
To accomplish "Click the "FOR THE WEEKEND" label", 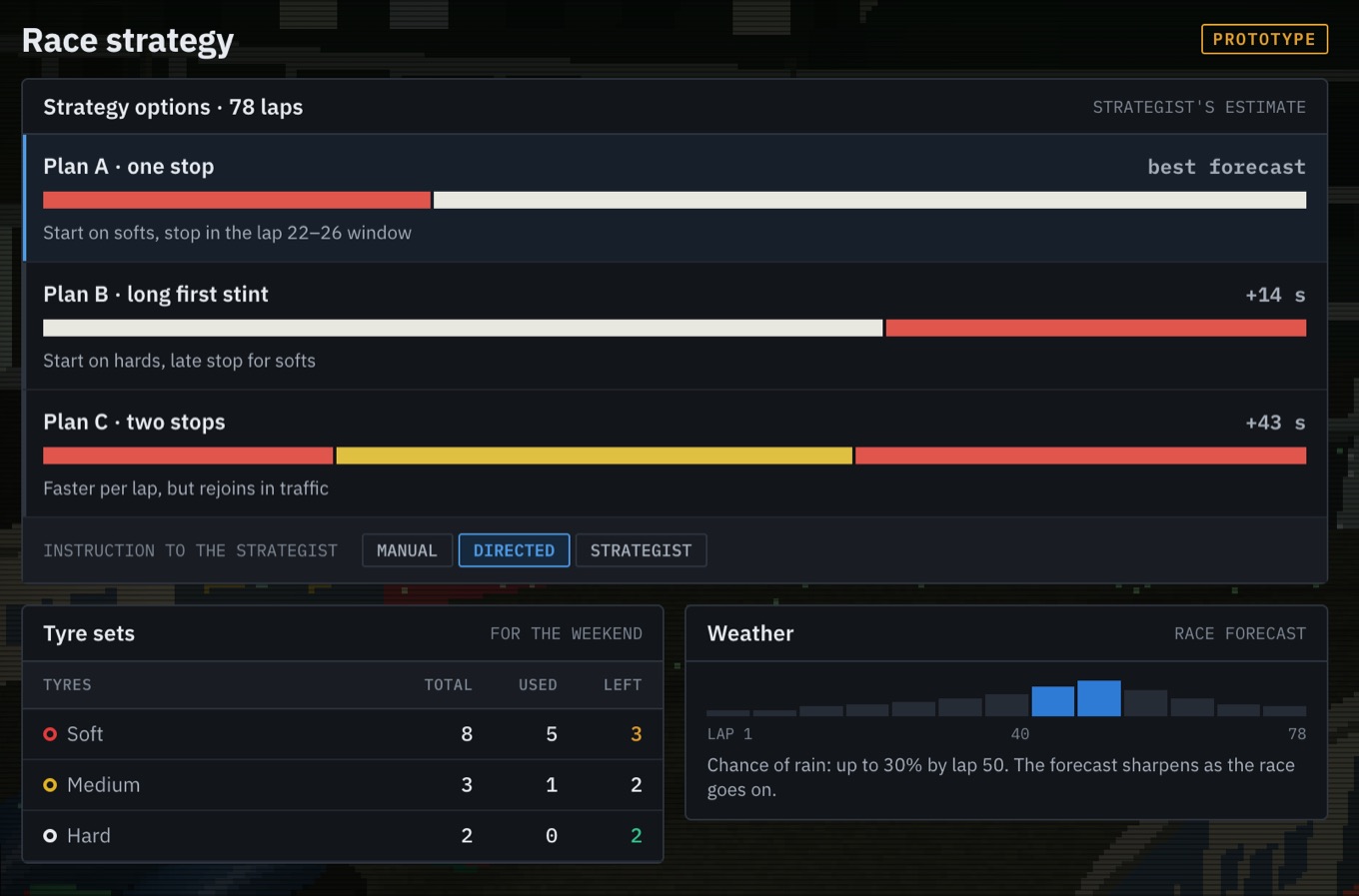I will click(566, 633).
